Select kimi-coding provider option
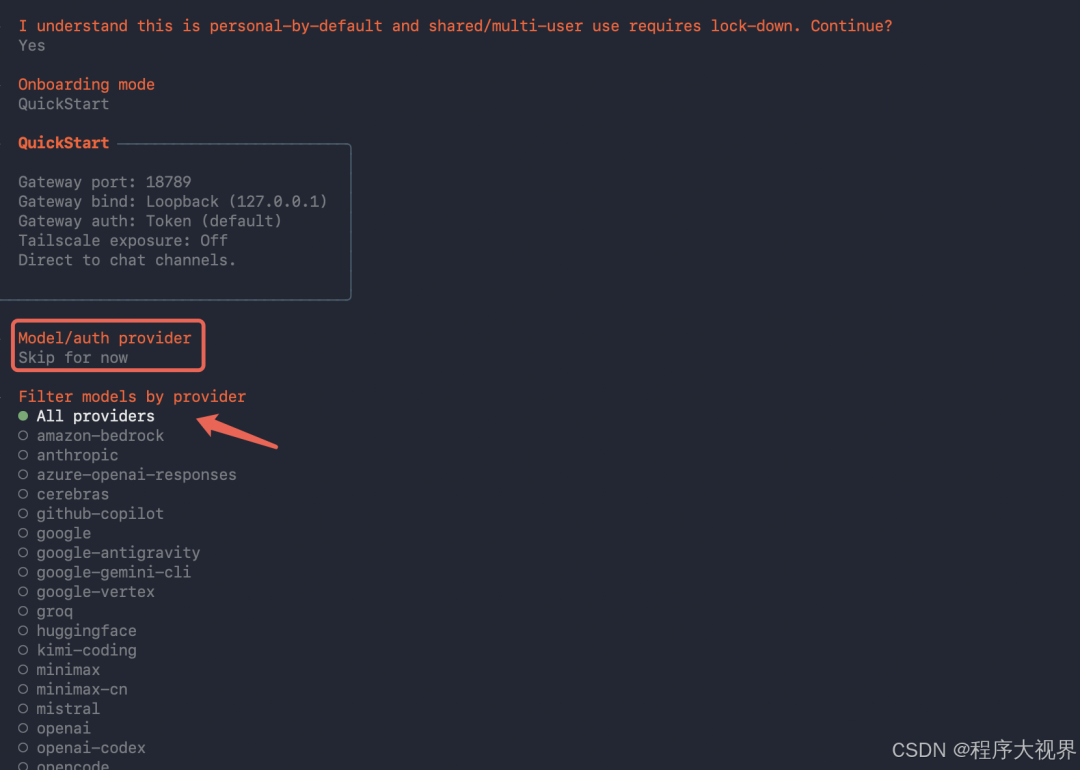This screenshot has height=770, width=1080. [x=86, y=650]
